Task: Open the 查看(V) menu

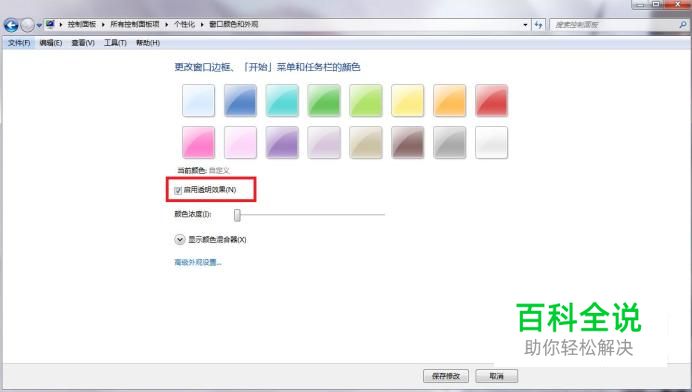Action: [83, 43]
